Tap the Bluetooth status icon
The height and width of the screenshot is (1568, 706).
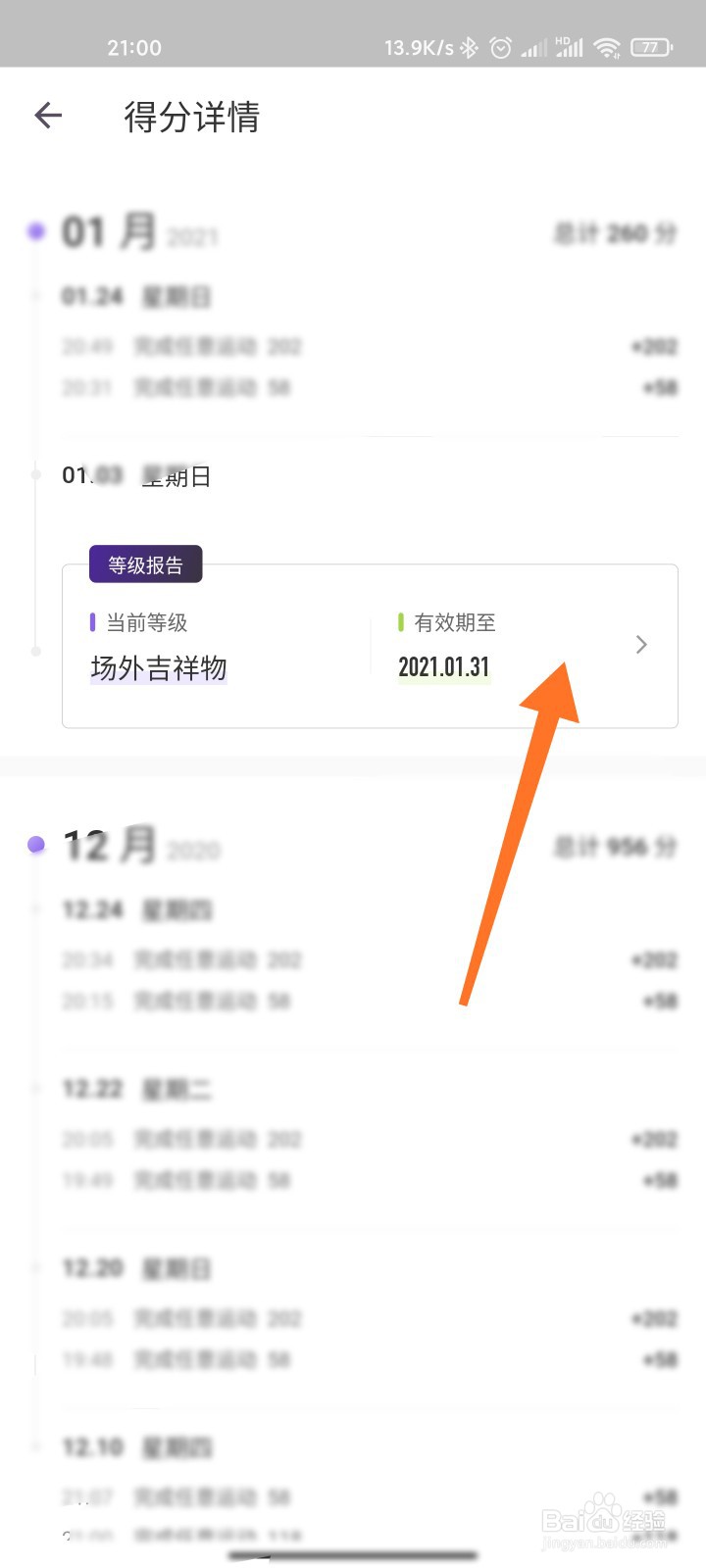tap(470, 47)
